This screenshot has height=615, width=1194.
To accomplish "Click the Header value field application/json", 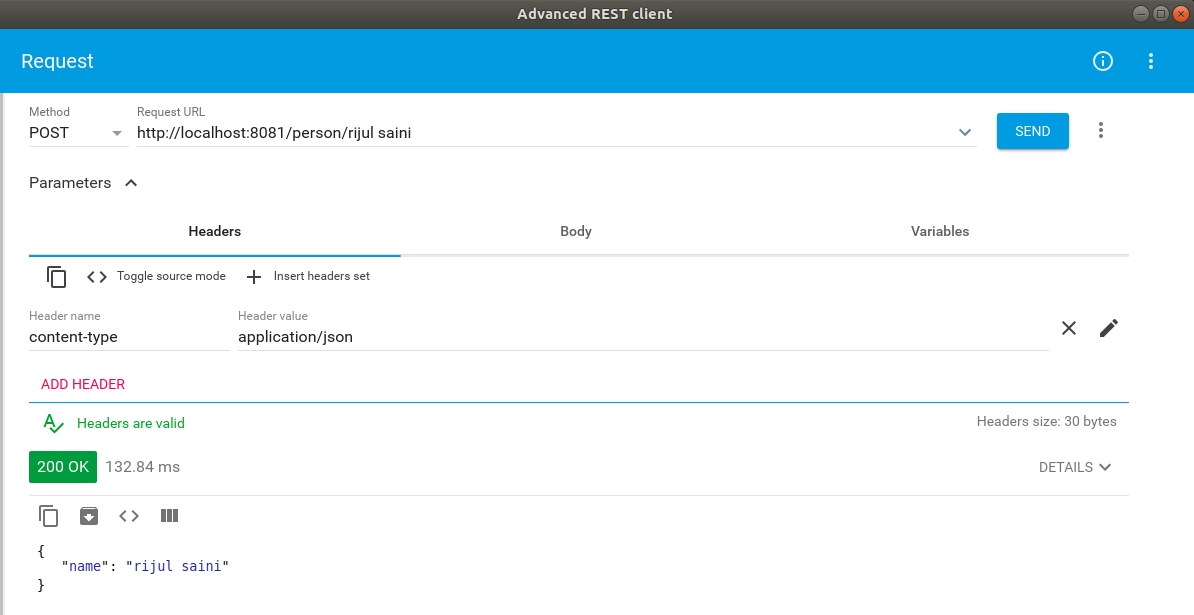I will tap(640, 338).
